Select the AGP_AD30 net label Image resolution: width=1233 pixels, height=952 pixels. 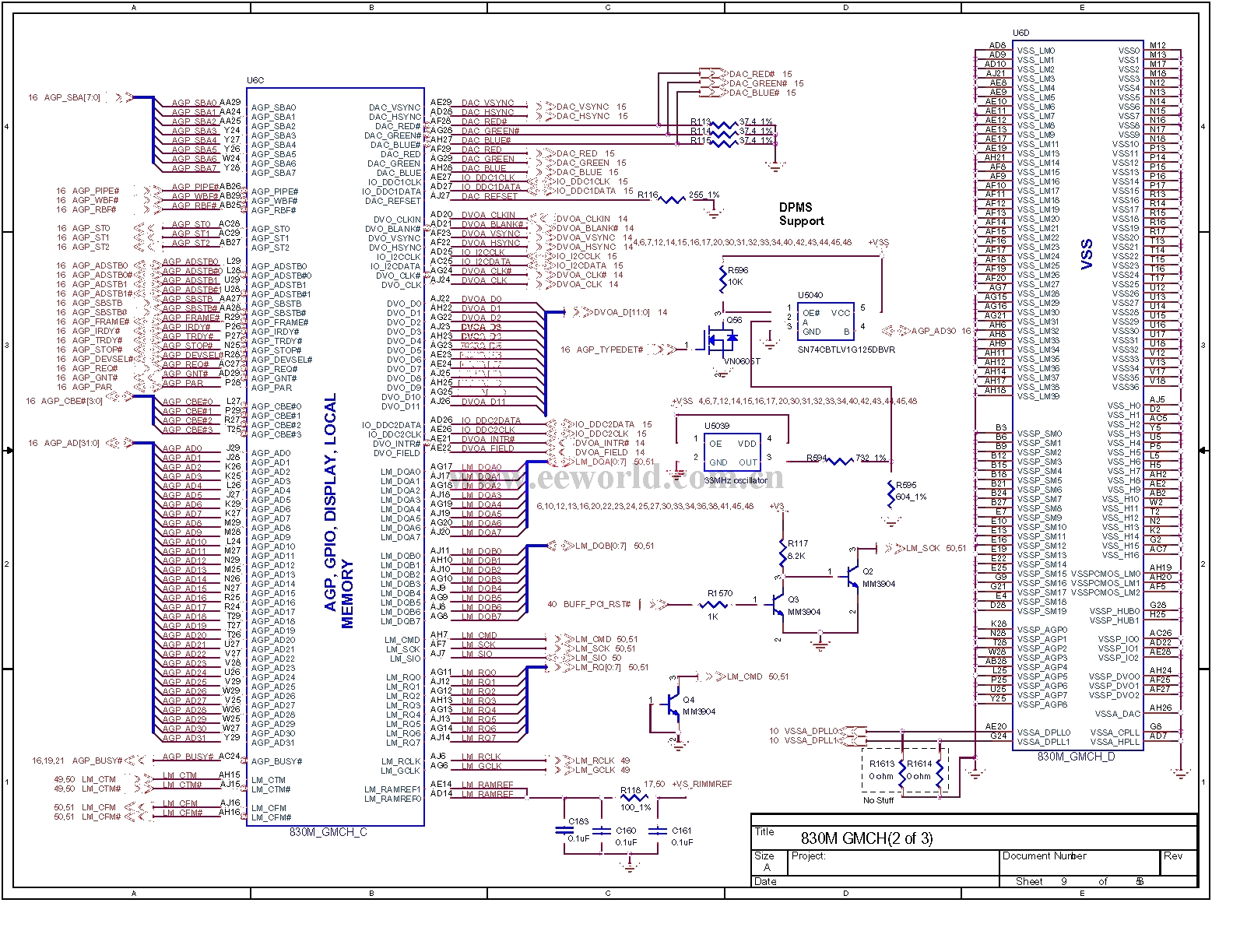pos(933,331)
